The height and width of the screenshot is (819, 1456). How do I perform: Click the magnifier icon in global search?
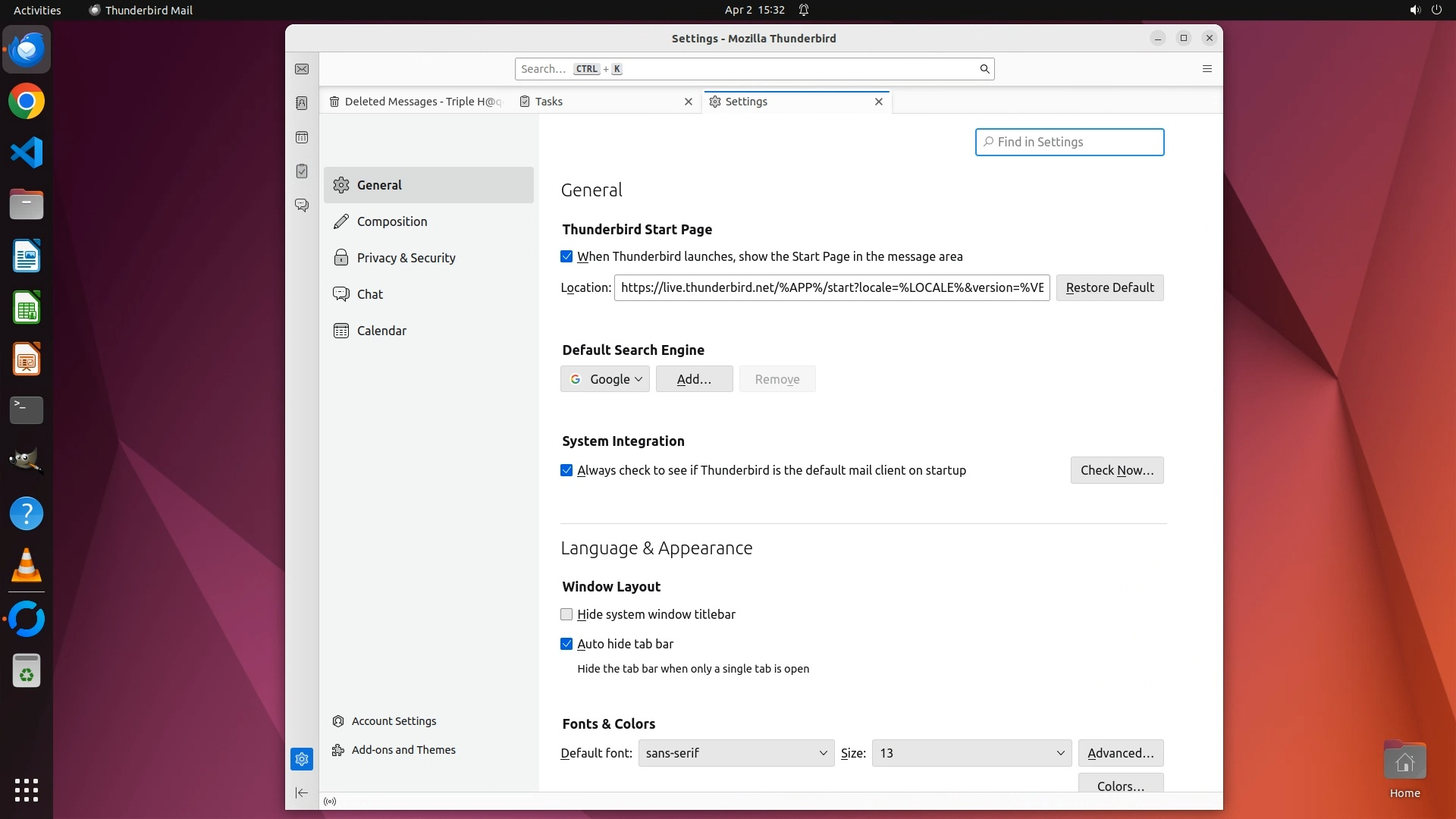coord(984,69)
